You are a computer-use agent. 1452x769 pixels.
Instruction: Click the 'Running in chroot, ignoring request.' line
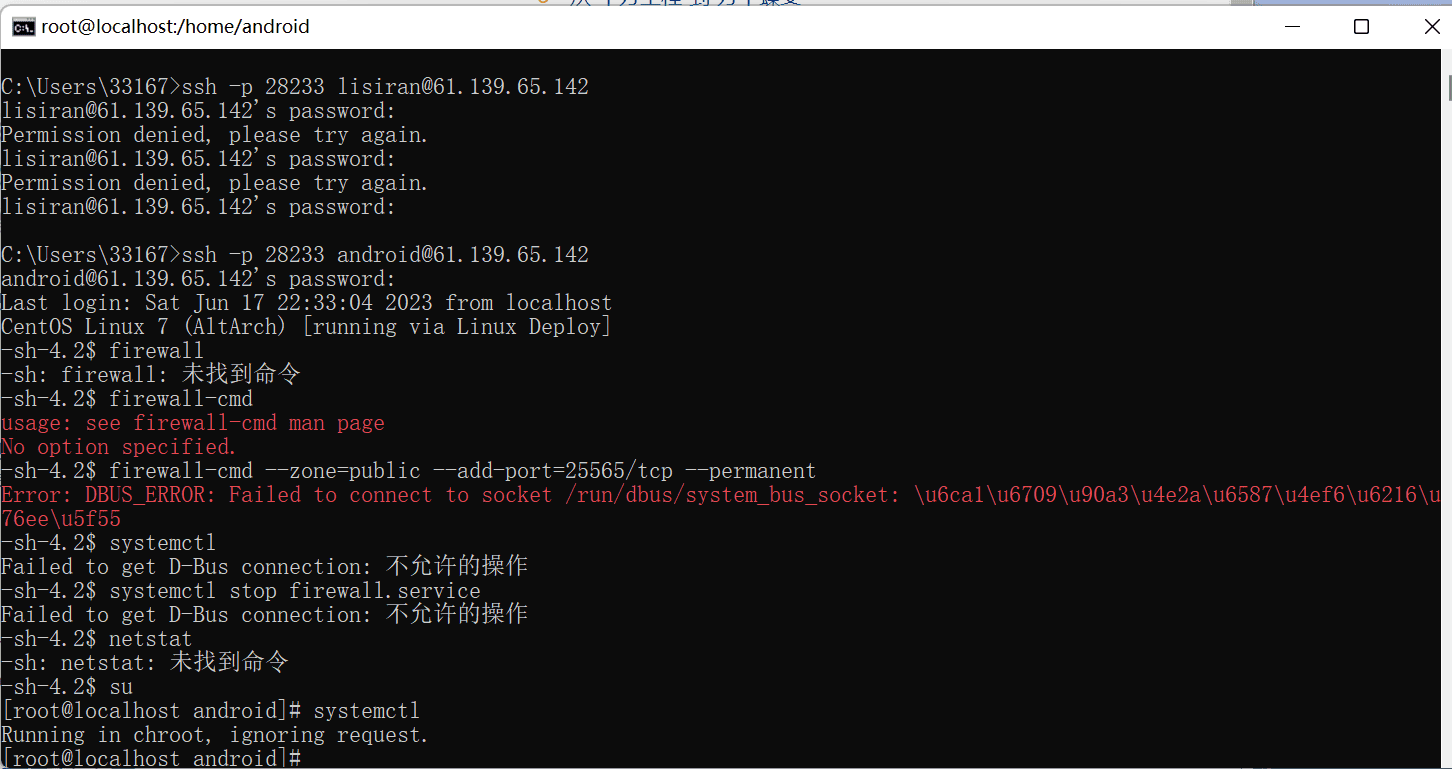pyautogui.click(x=214, y=735)
